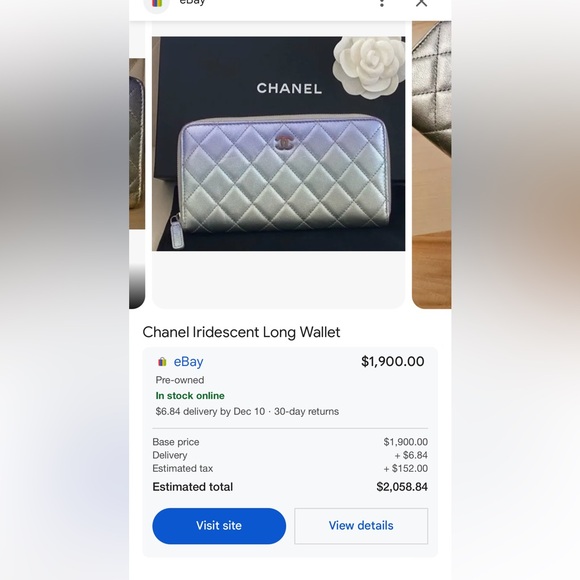Select the main Chanel wallet photo
The height and width of the screenshot is (580, 580).
click(279, 144)
